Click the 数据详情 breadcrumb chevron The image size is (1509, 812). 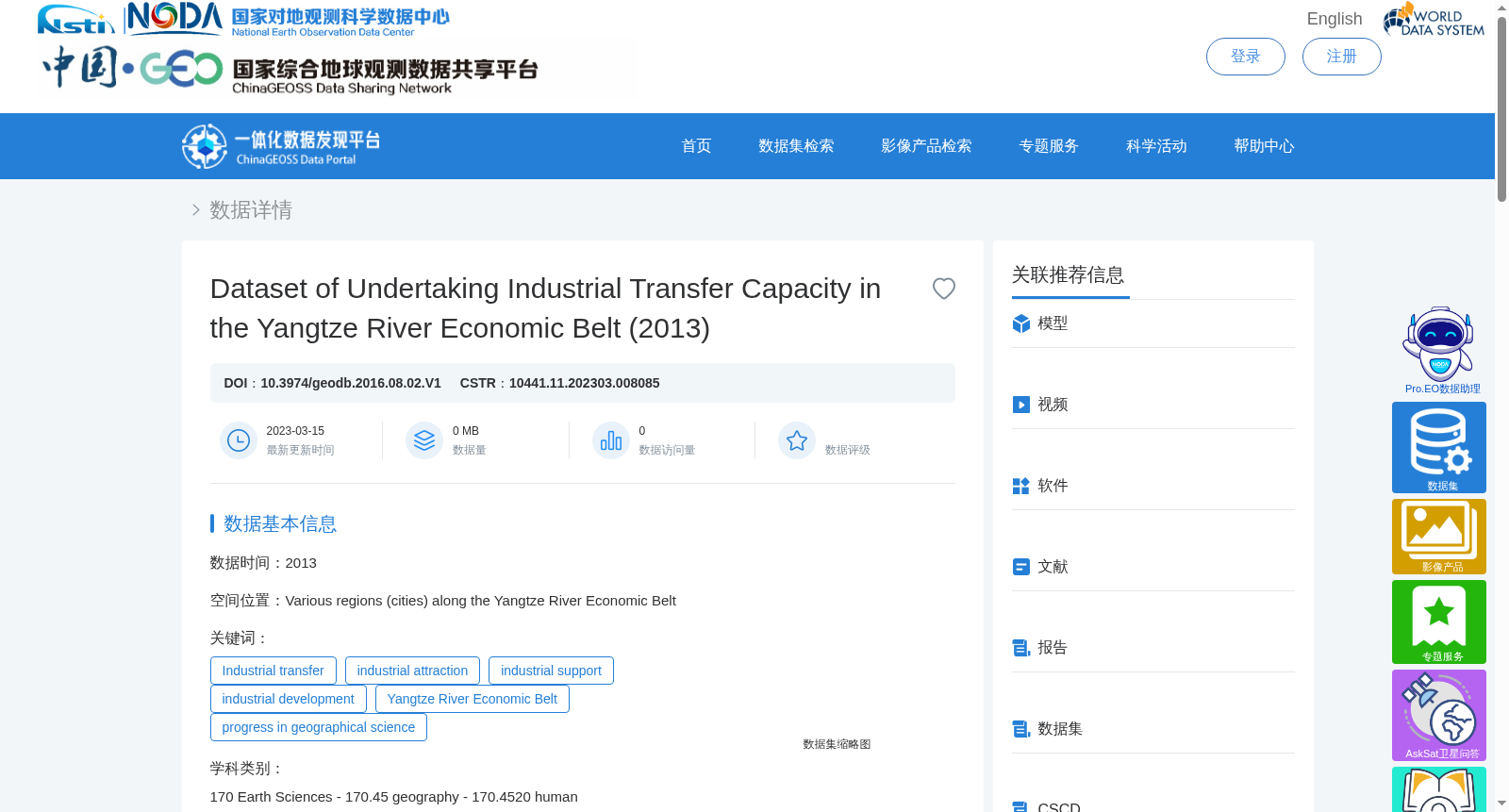click(195, 210)
